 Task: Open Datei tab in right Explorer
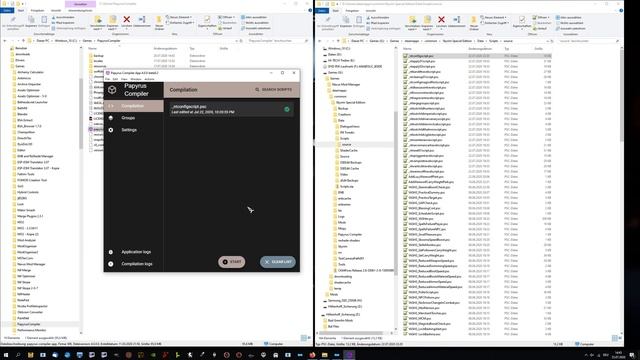pyautogui.click(x=322, y=10)
